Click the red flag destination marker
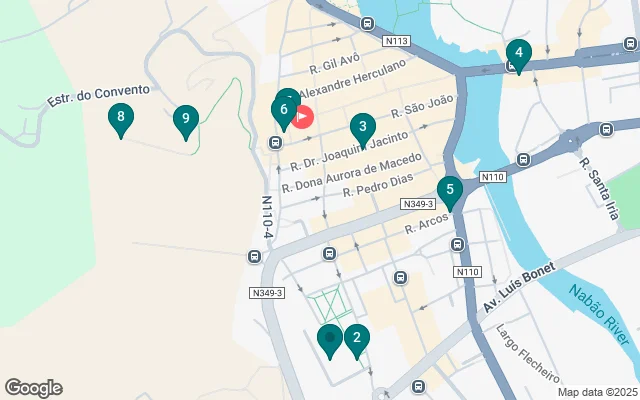This screenshot has height=400, width=640. (302, 117)
